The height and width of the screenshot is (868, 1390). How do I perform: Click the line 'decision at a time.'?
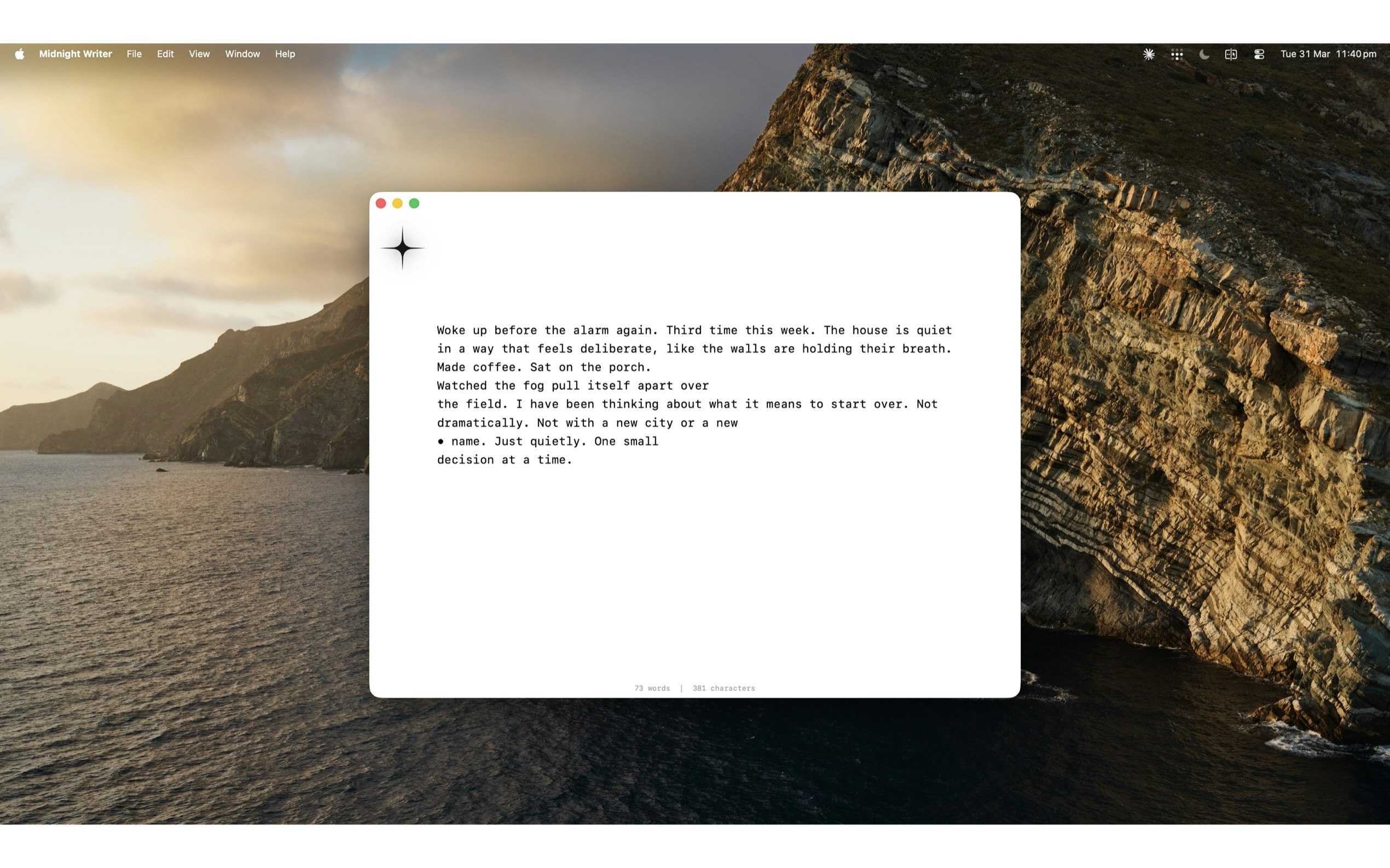click(505, 459)
